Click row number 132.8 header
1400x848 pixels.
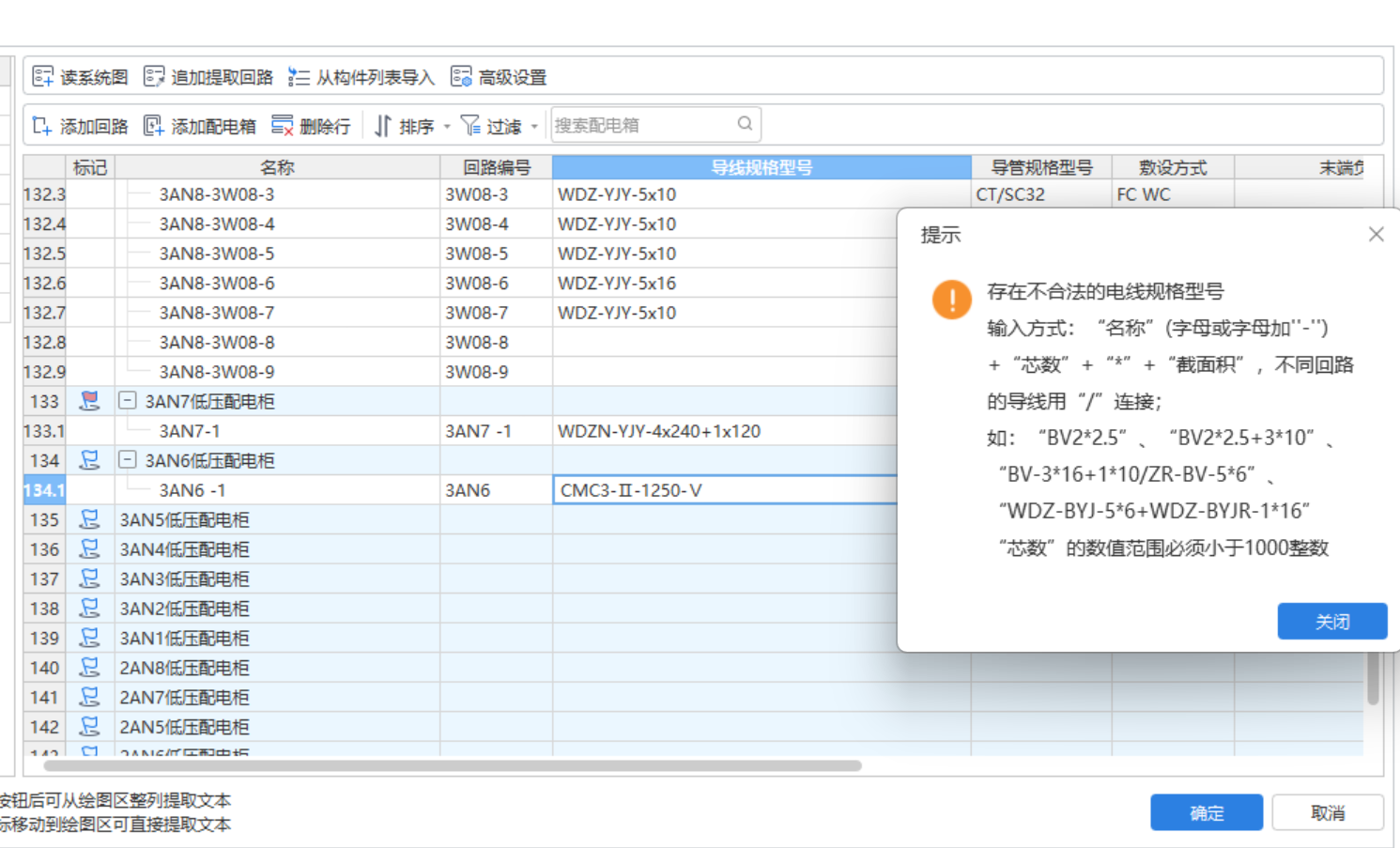(44, 342)
